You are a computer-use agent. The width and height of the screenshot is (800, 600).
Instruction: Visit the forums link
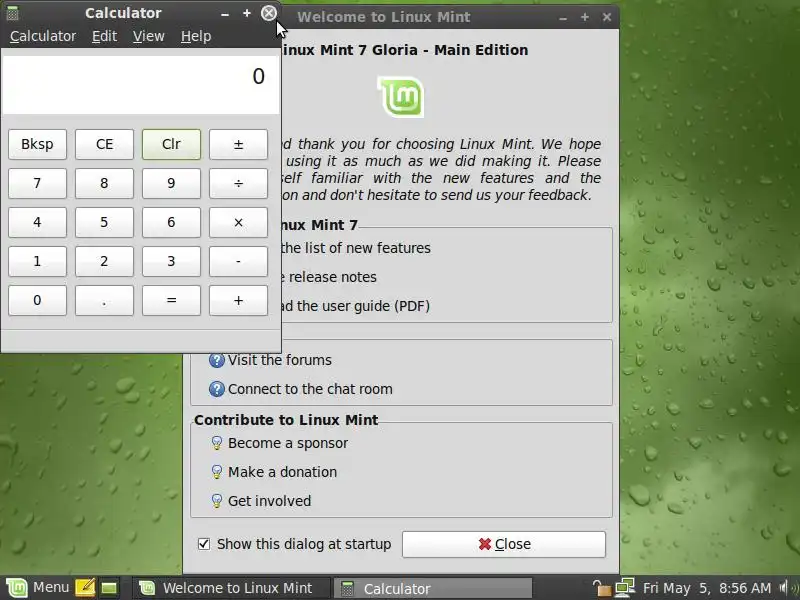click(x=280, y=360)
